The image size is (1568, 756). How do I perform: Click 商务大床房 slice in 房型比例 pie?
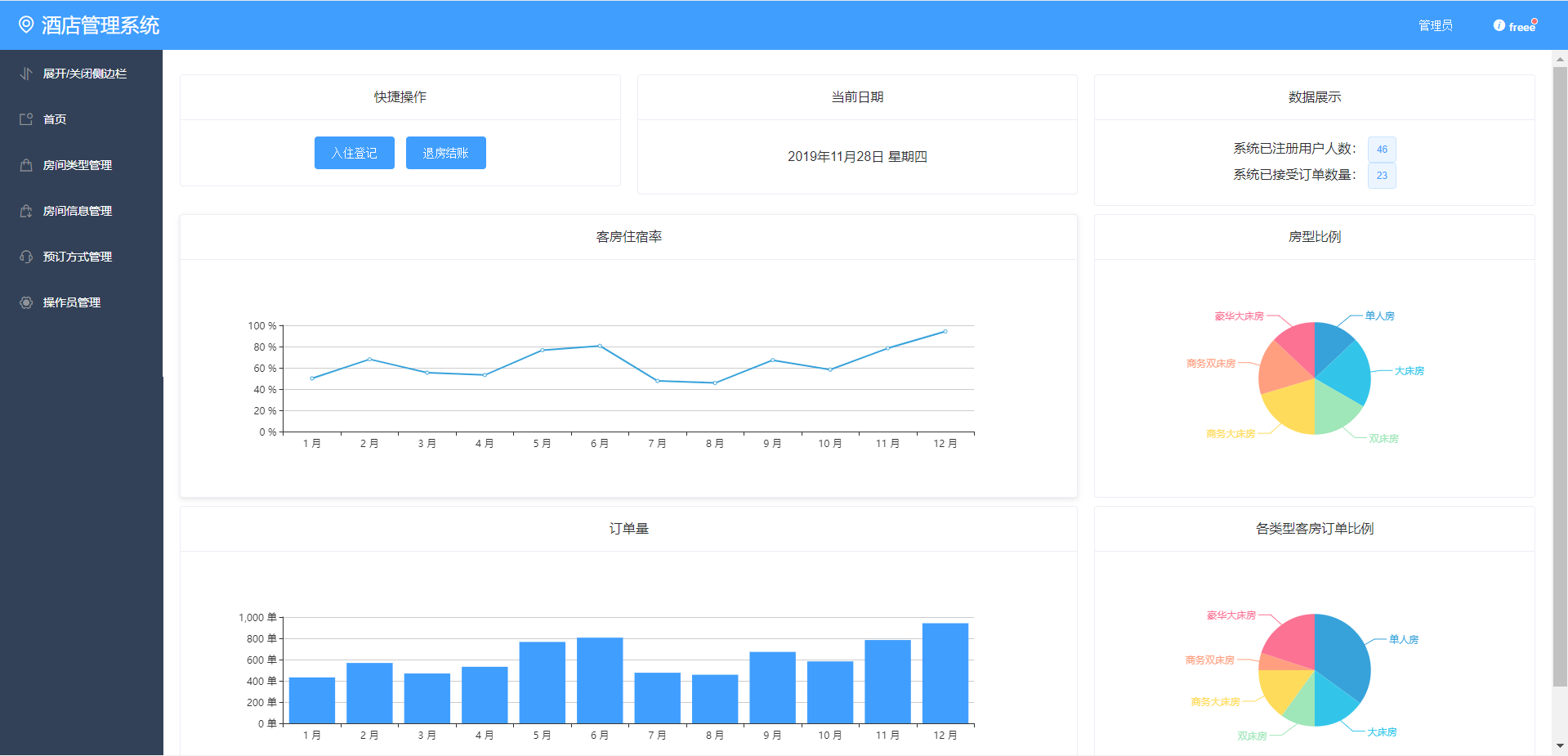(x=1293, y=409)
